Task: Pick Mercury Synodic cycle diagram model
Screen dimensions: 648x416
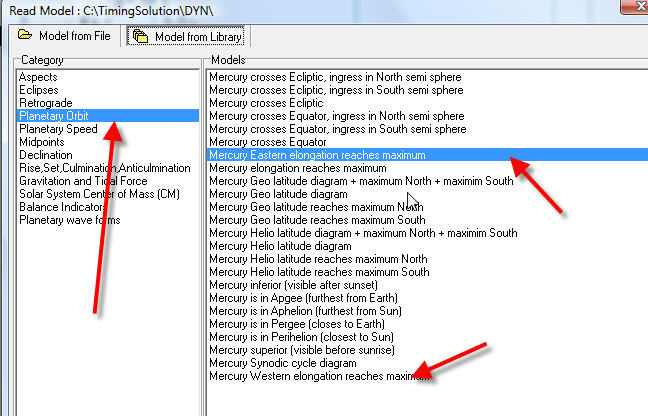Action: click(x=282, y=363)
